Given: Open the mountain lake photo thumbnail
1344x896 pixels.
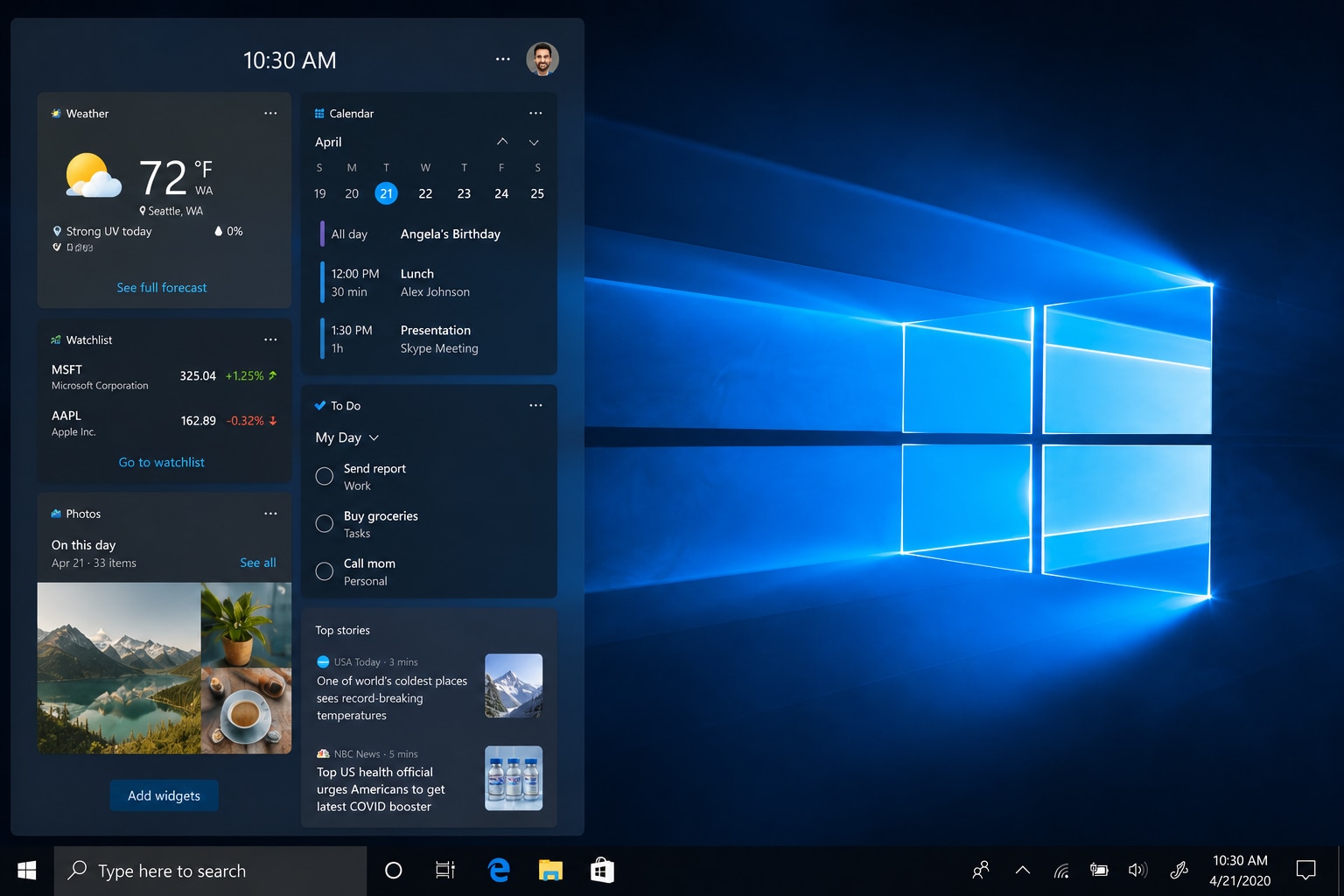Looking at the screenshot, I should (x=119, y=668).
